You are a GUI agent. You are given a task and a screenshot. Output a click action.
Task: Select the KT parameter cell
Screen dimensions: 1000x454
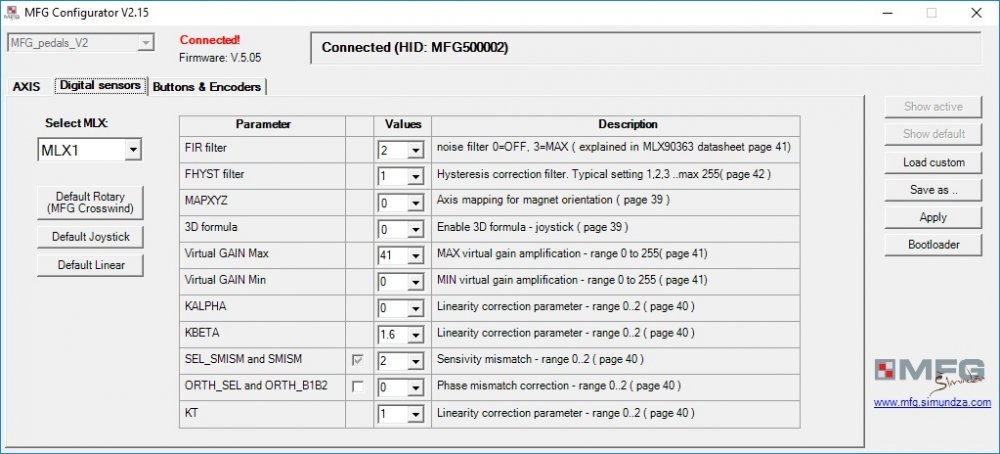(x=263, y=414)
